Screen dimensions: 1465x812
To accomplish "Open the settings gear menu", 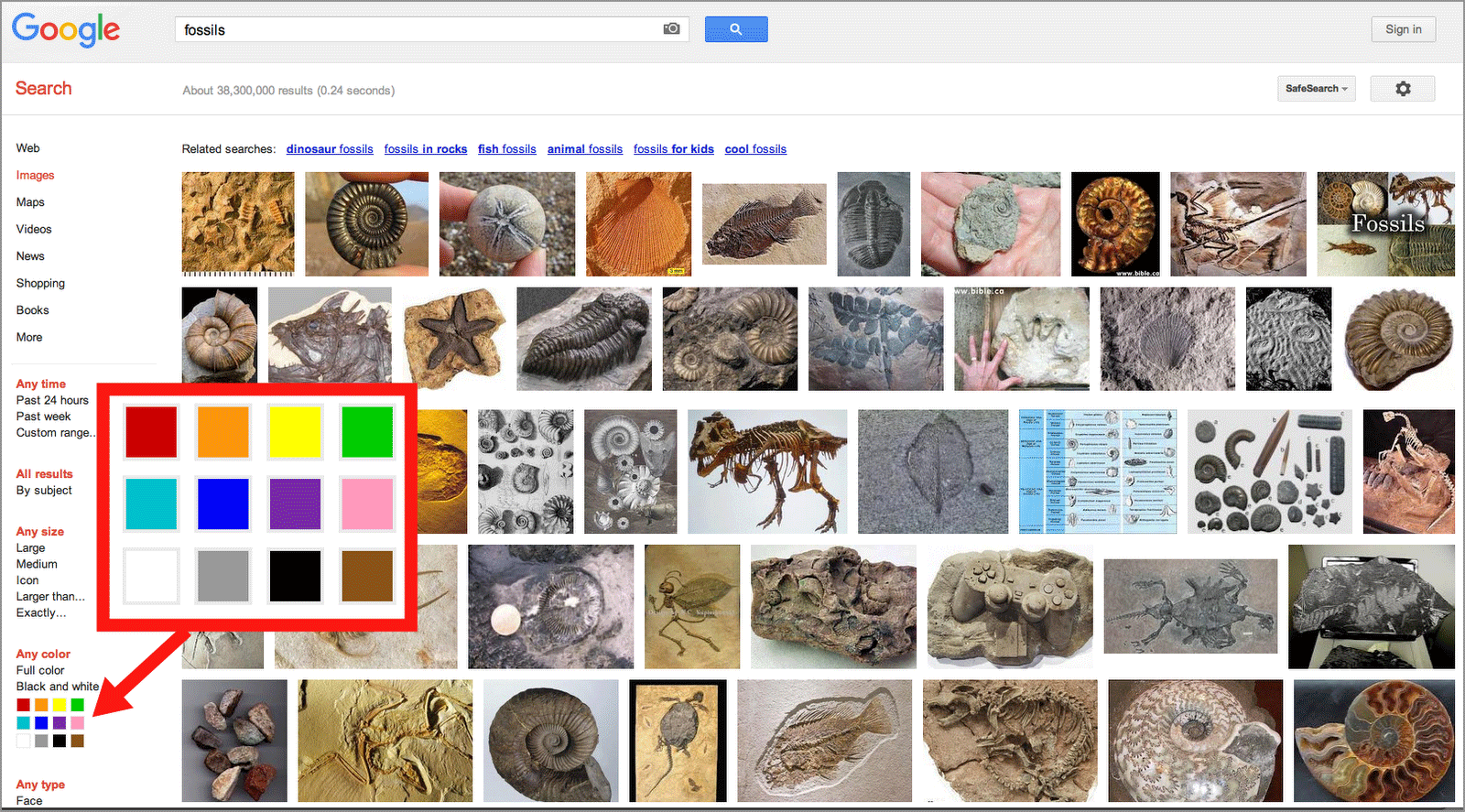I will 1402,89.
